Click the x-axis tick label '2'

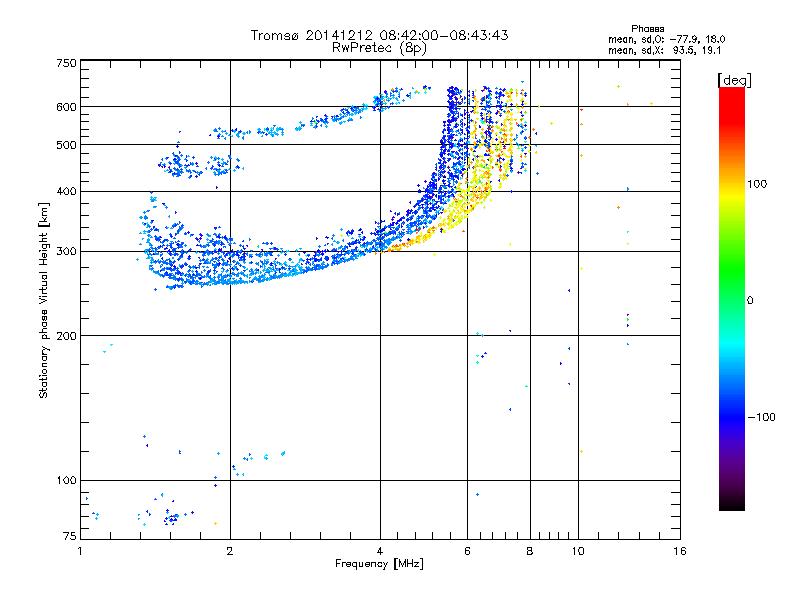[230, 551]
